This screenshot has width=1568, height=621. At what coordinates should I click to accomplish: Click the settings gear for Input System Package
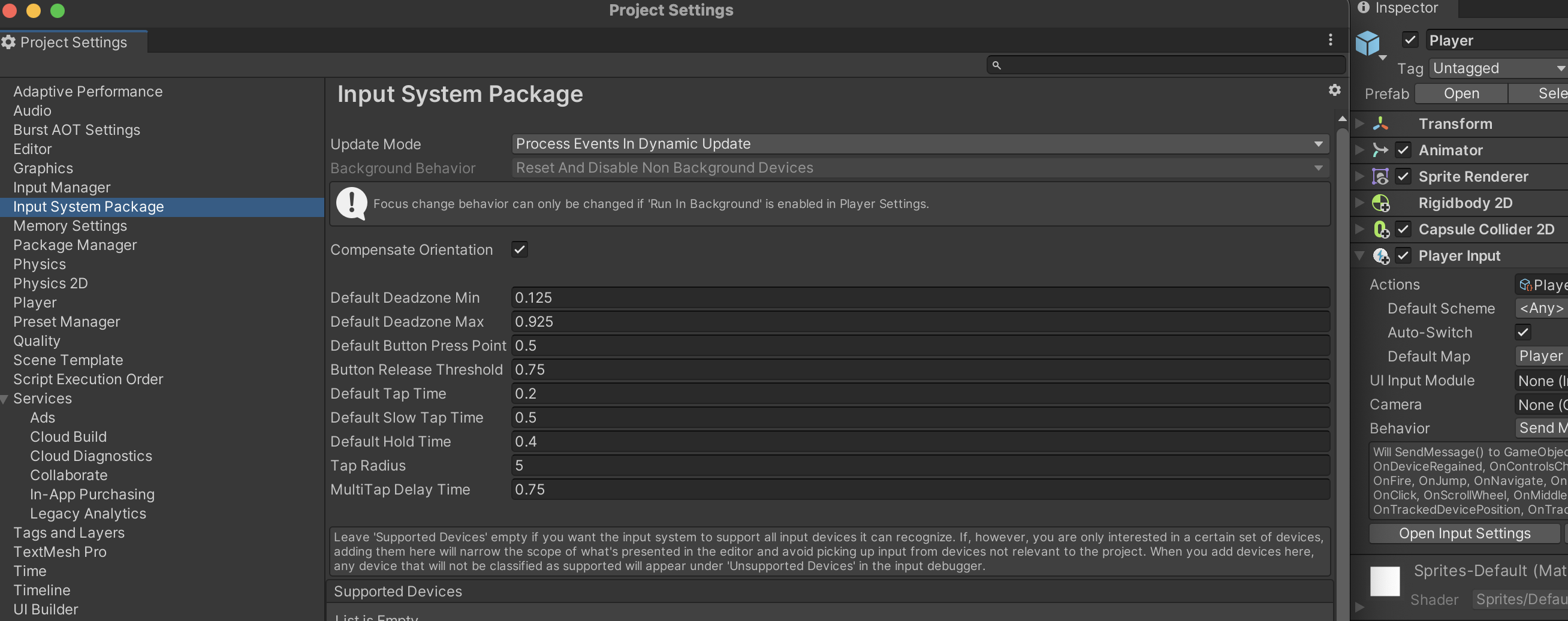pyautogui.click(x=1334, y=90)
